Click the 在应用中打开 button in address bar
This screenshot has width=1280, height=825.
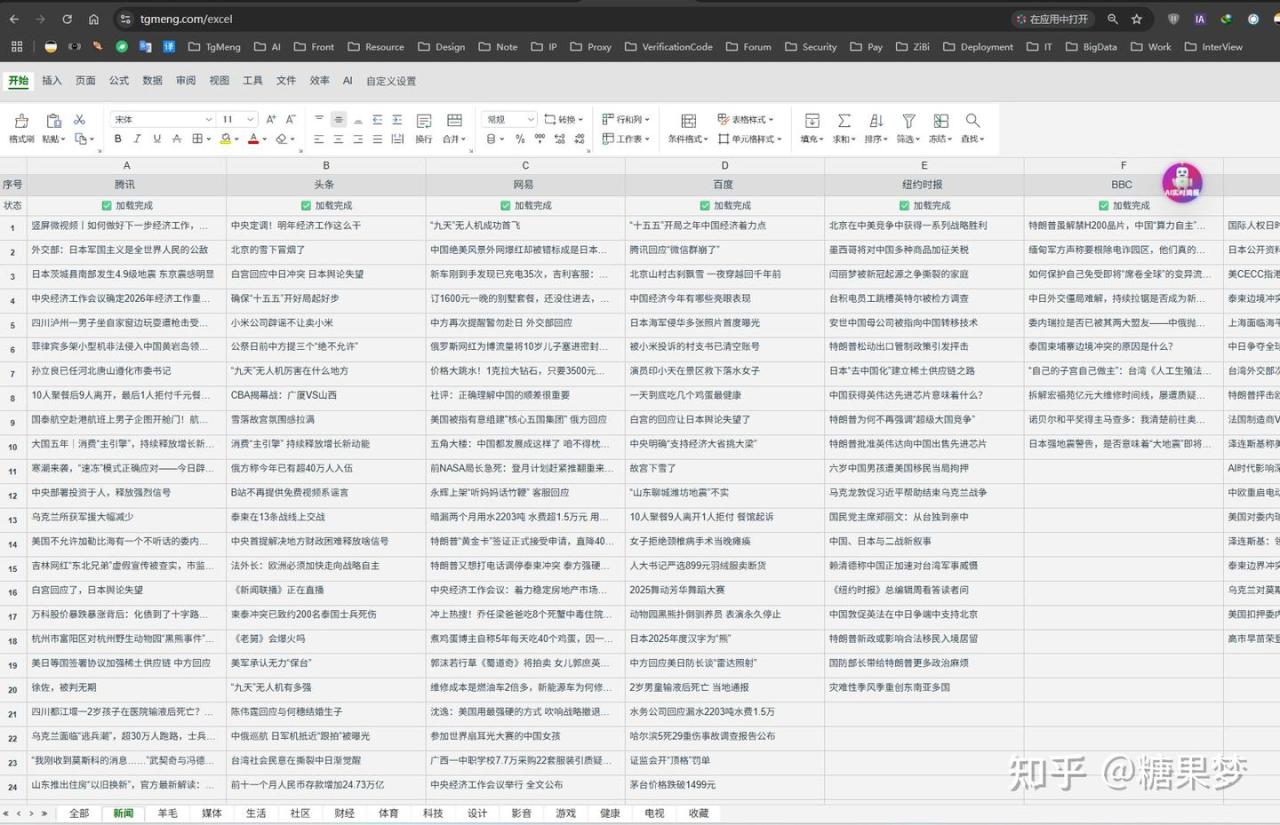tap(1051, 19)
